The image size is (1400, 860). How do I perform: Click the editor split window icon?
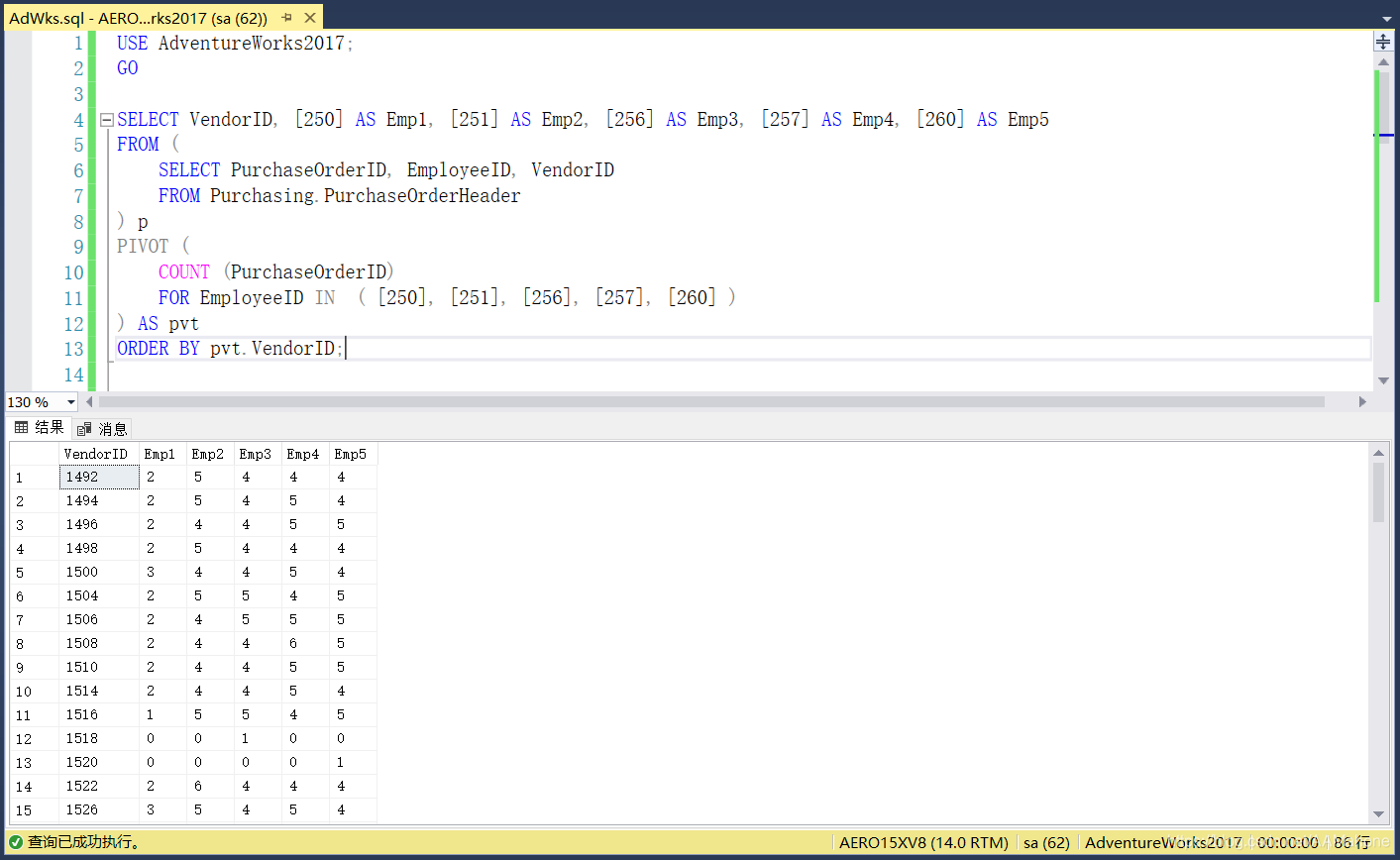tap(1383, 41)
